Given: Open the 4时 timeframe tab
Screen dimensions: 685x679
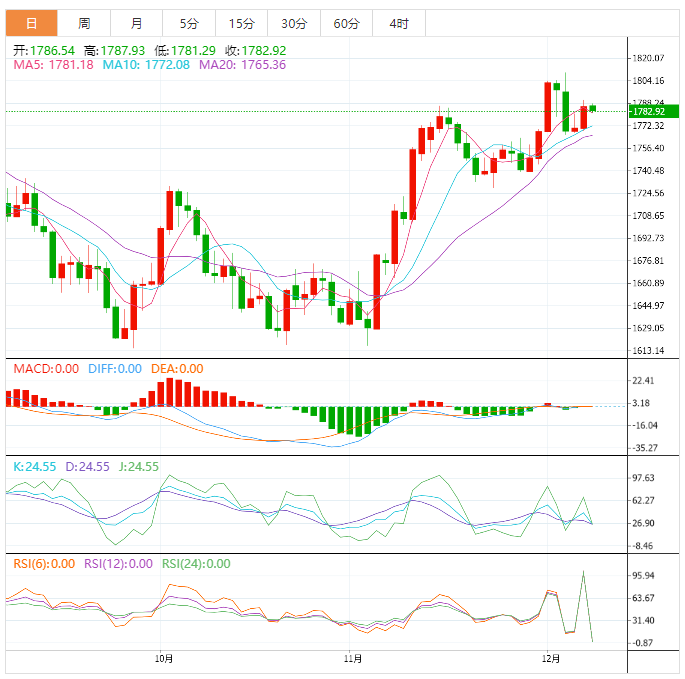Looking at the screenshot, I should 399,23.
